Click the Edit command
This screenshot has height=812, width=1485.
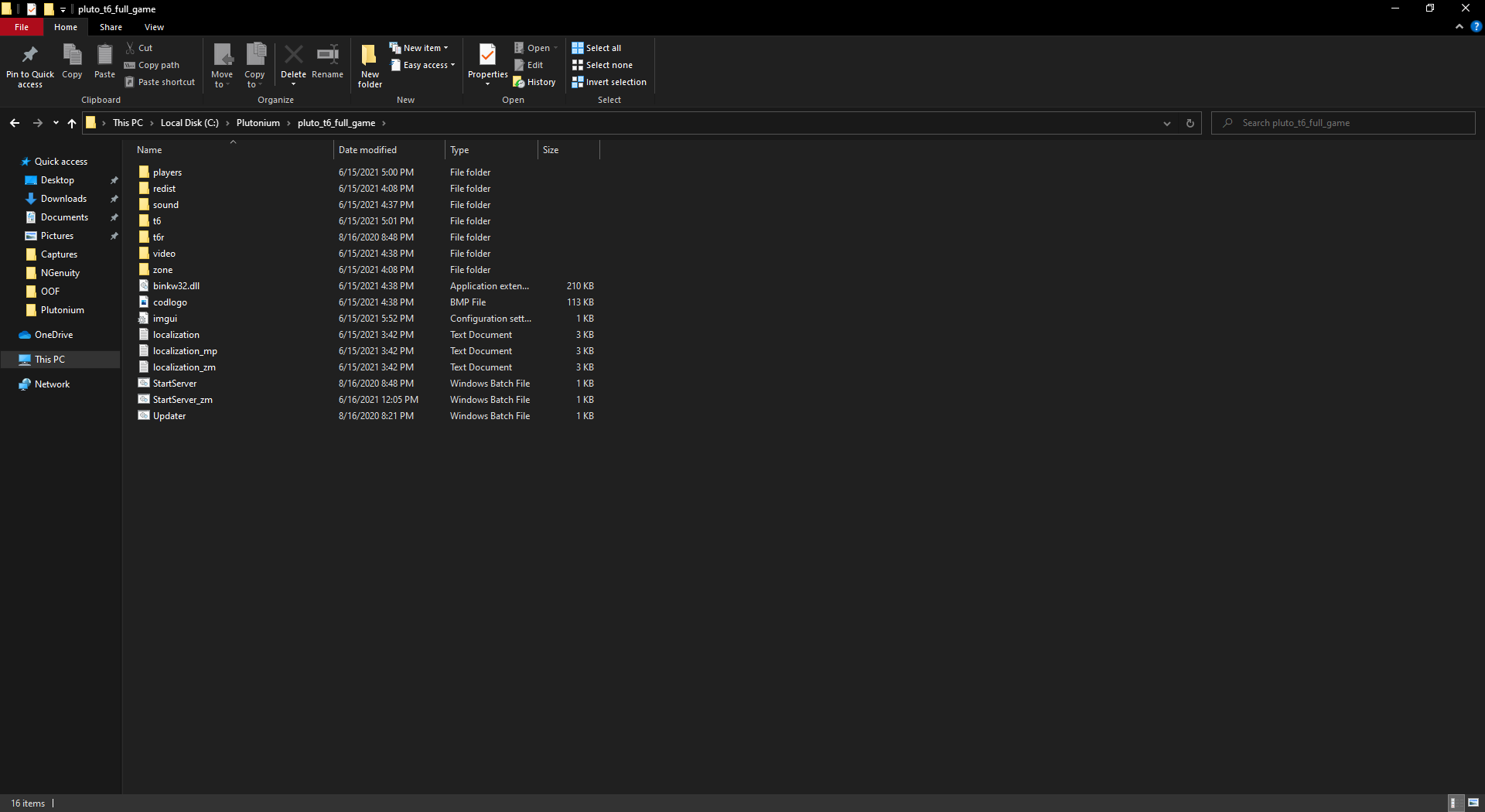point(529,65)
